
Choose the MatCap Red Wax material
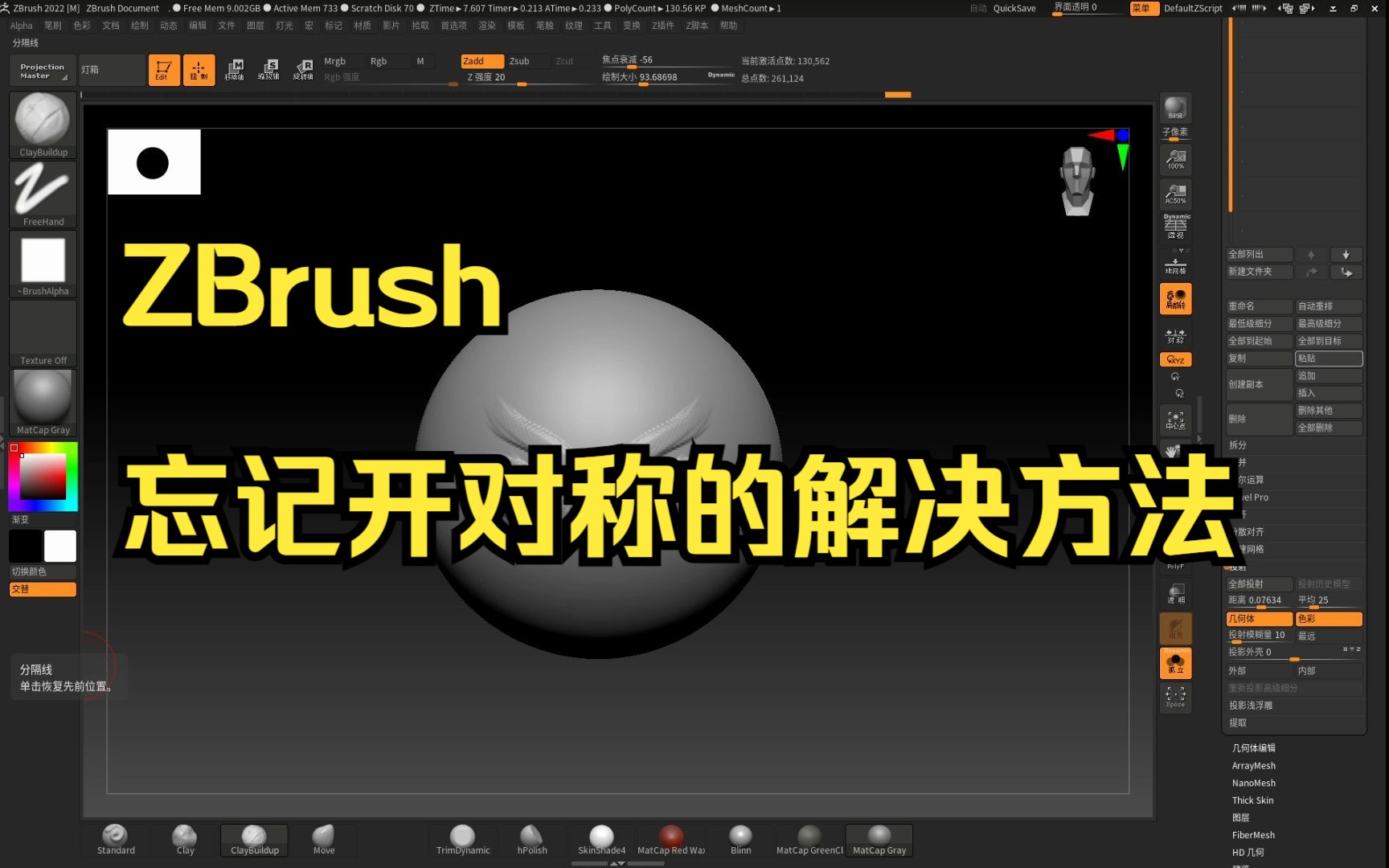click(671, 840)
